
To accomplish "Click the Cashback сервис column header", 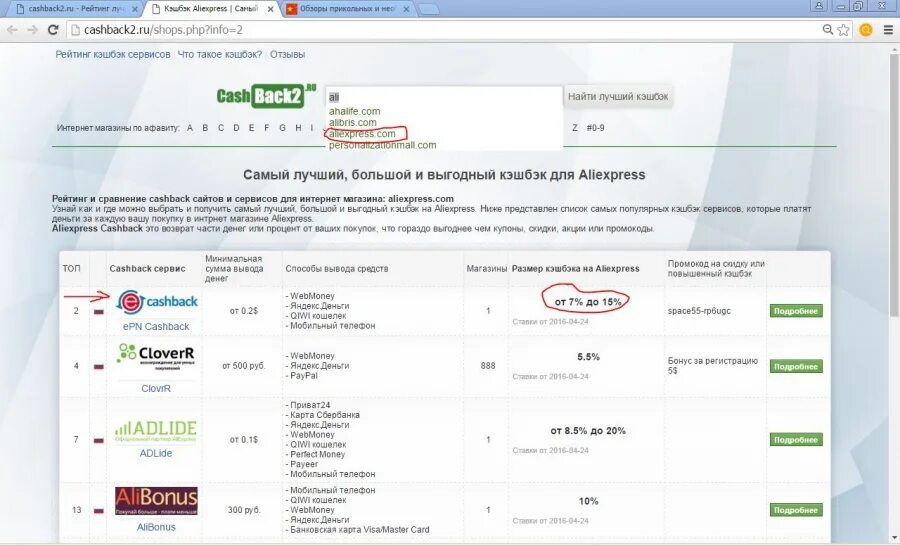I will click(x=147, y=269).
